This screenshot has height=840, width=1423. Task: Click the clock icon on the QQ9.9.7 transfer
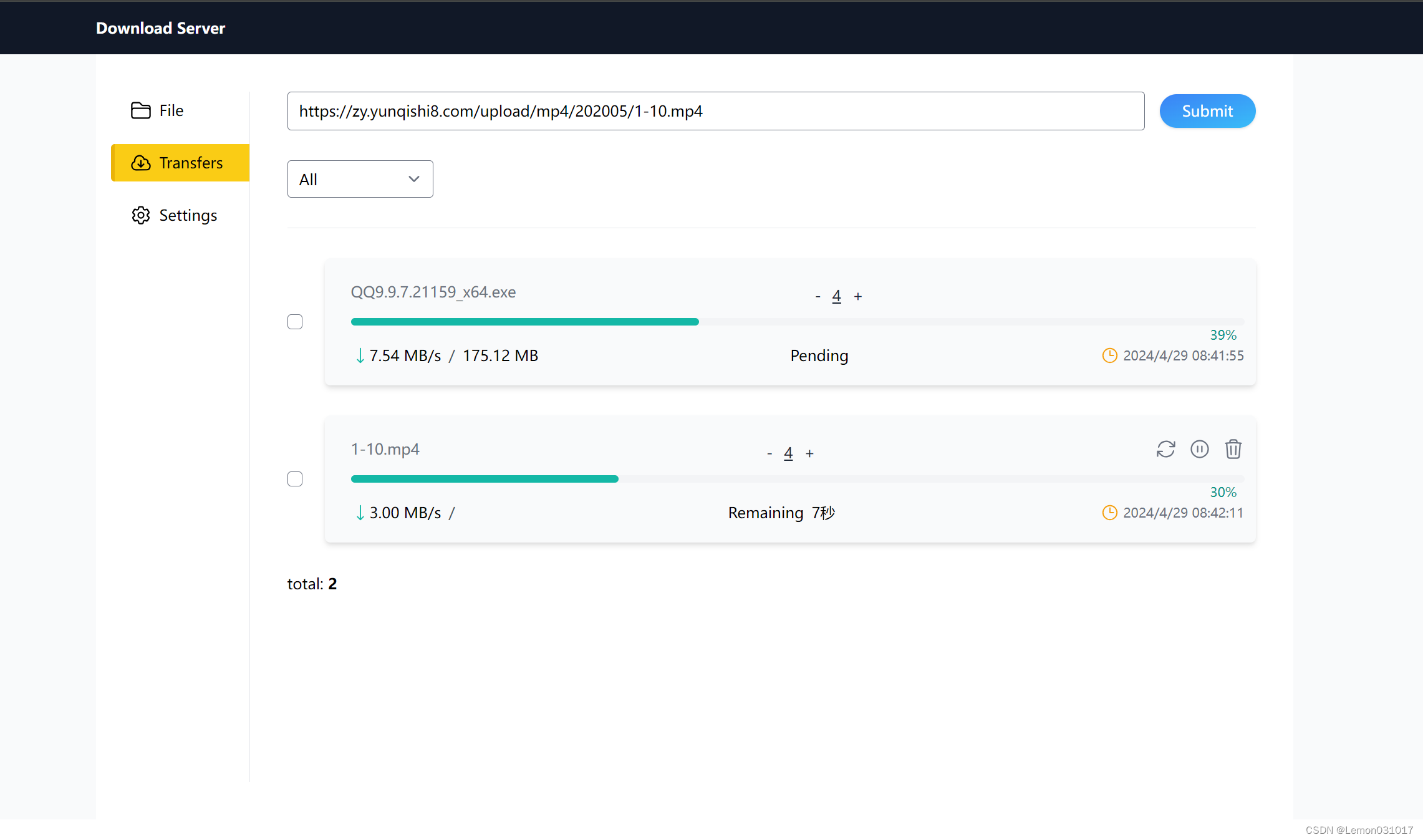1109,355
